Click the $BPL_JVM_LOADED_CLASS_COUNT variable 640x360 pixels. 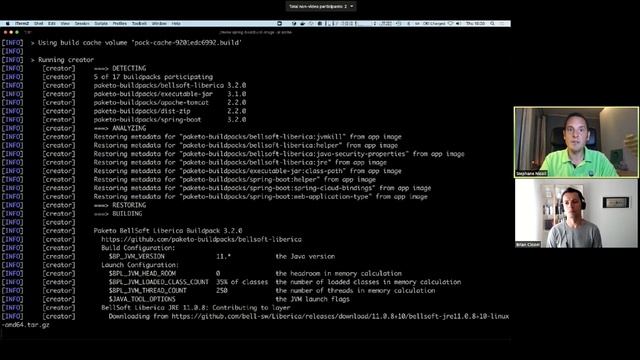pos(158,282)
